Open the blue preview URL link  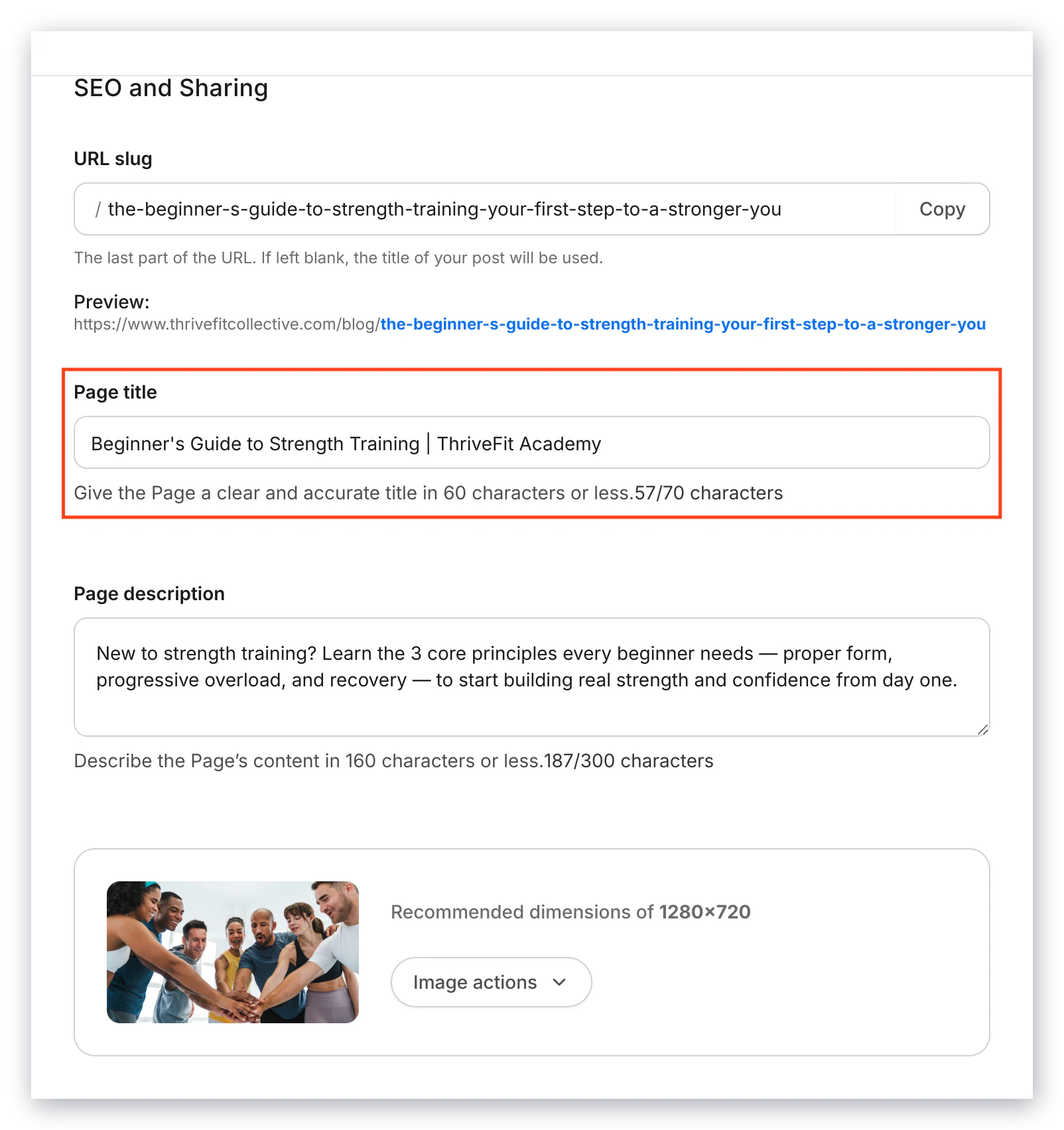[683, 324]
